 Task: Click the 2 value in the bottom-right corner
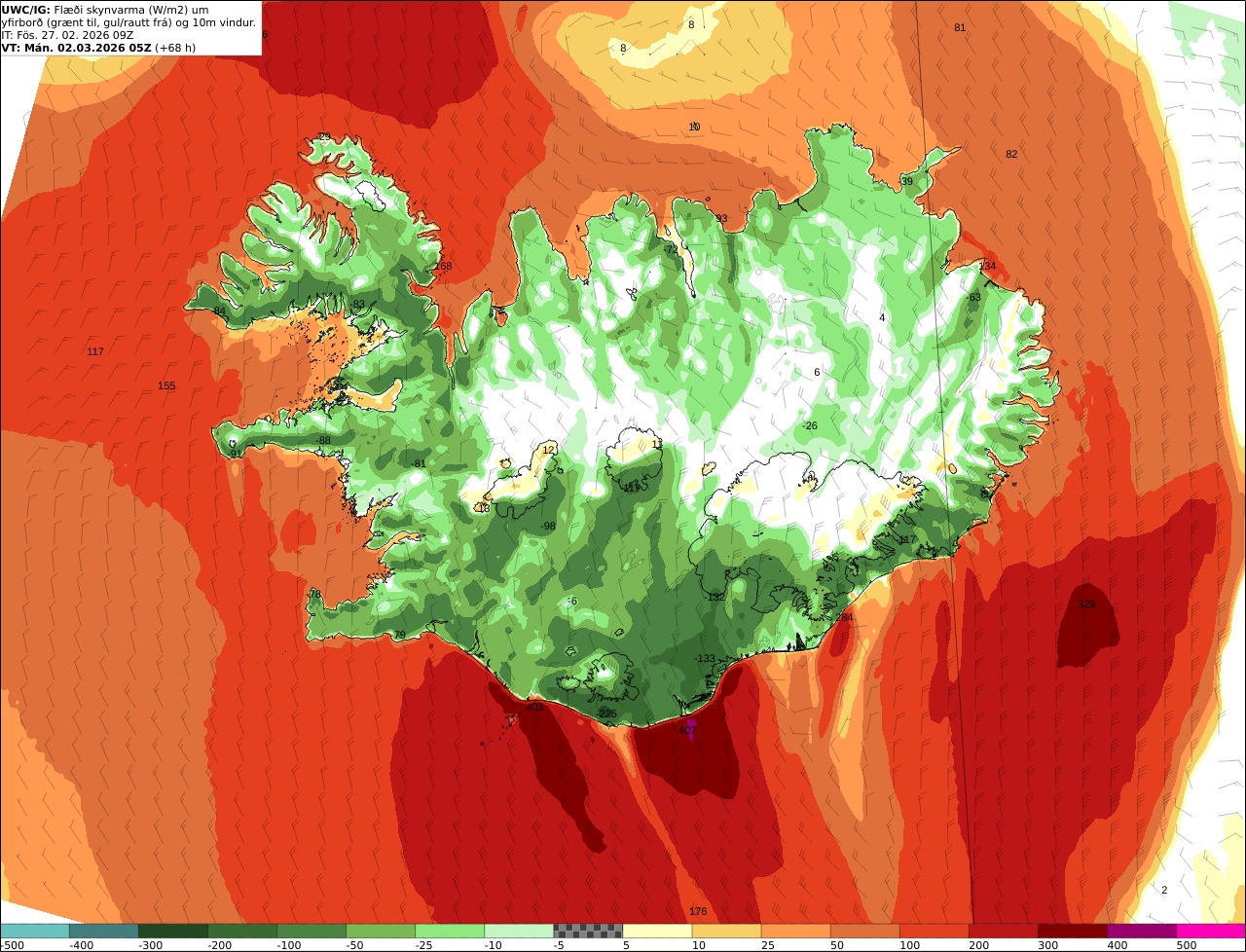[x=1164, y=890]
